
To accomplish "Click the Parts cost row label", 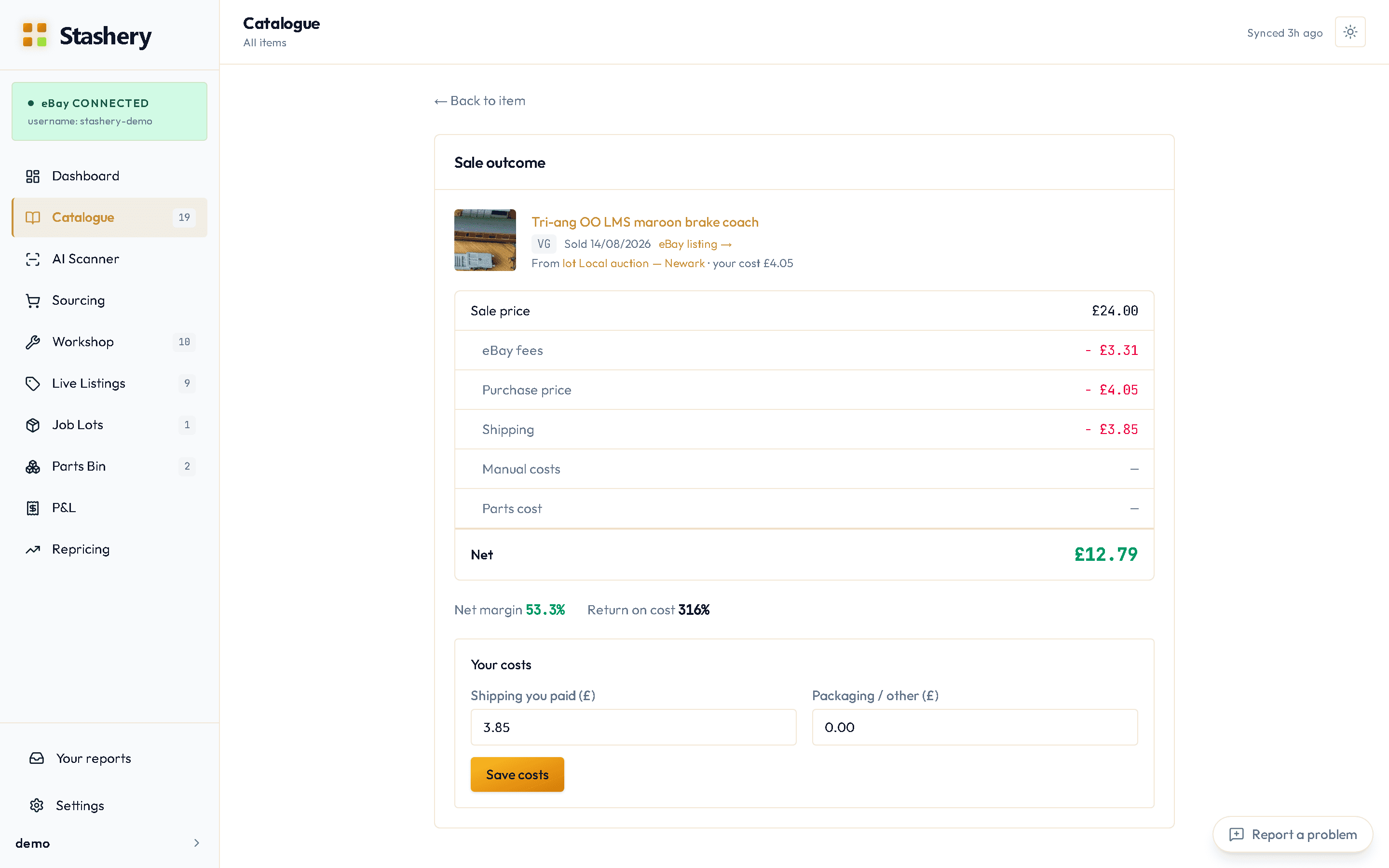I will 512,509.
